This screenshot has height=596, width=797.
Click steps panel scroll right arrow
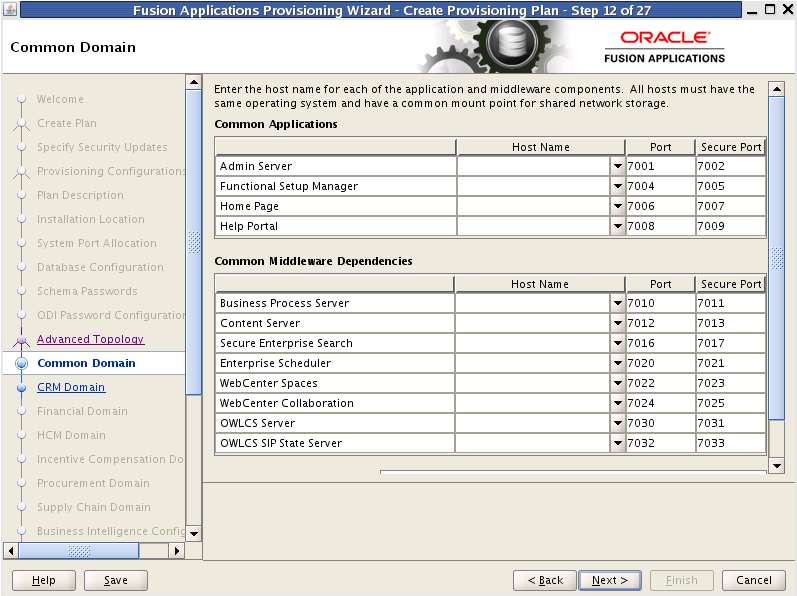[176, 551]
